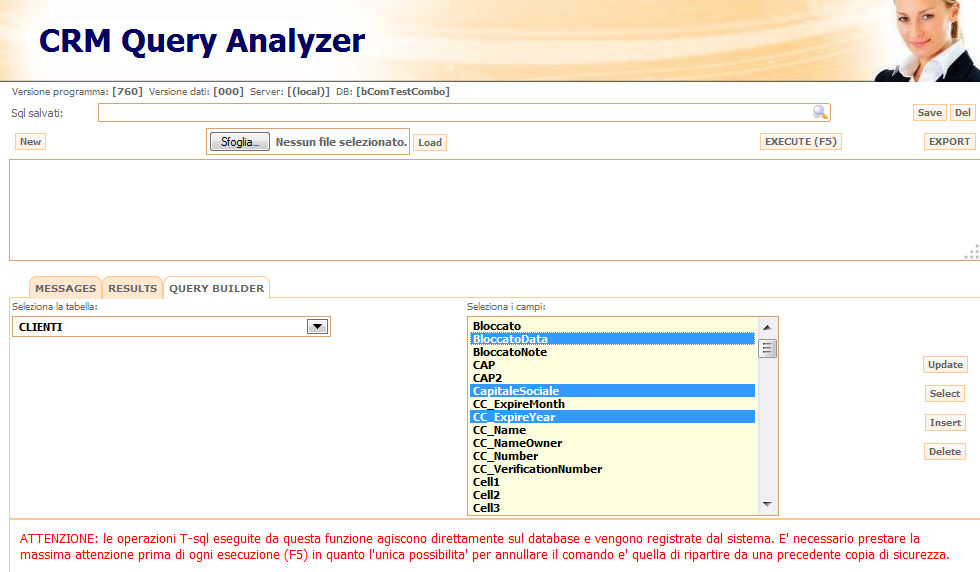This screenshot has height=572, width=980.
Task: Select the QUERY BUILDER tab
Action: pyautogui.click(x=217, y=288)
